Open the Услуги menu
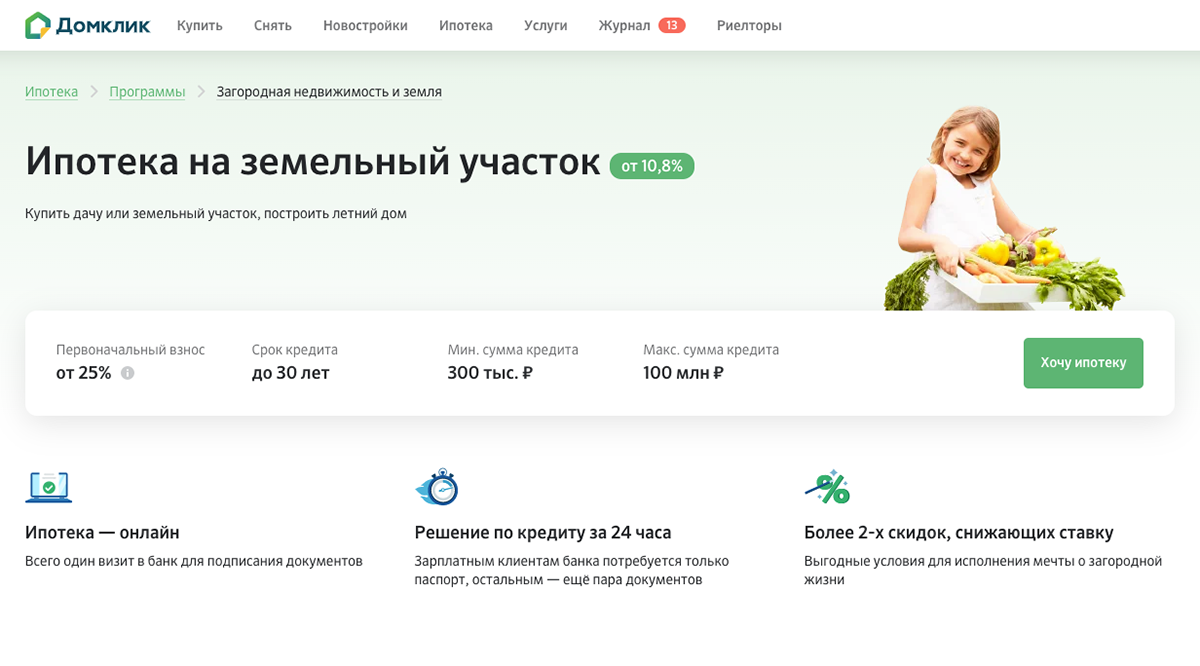The height and width of the screenshot is (666, 1200). tap(545, 26)
